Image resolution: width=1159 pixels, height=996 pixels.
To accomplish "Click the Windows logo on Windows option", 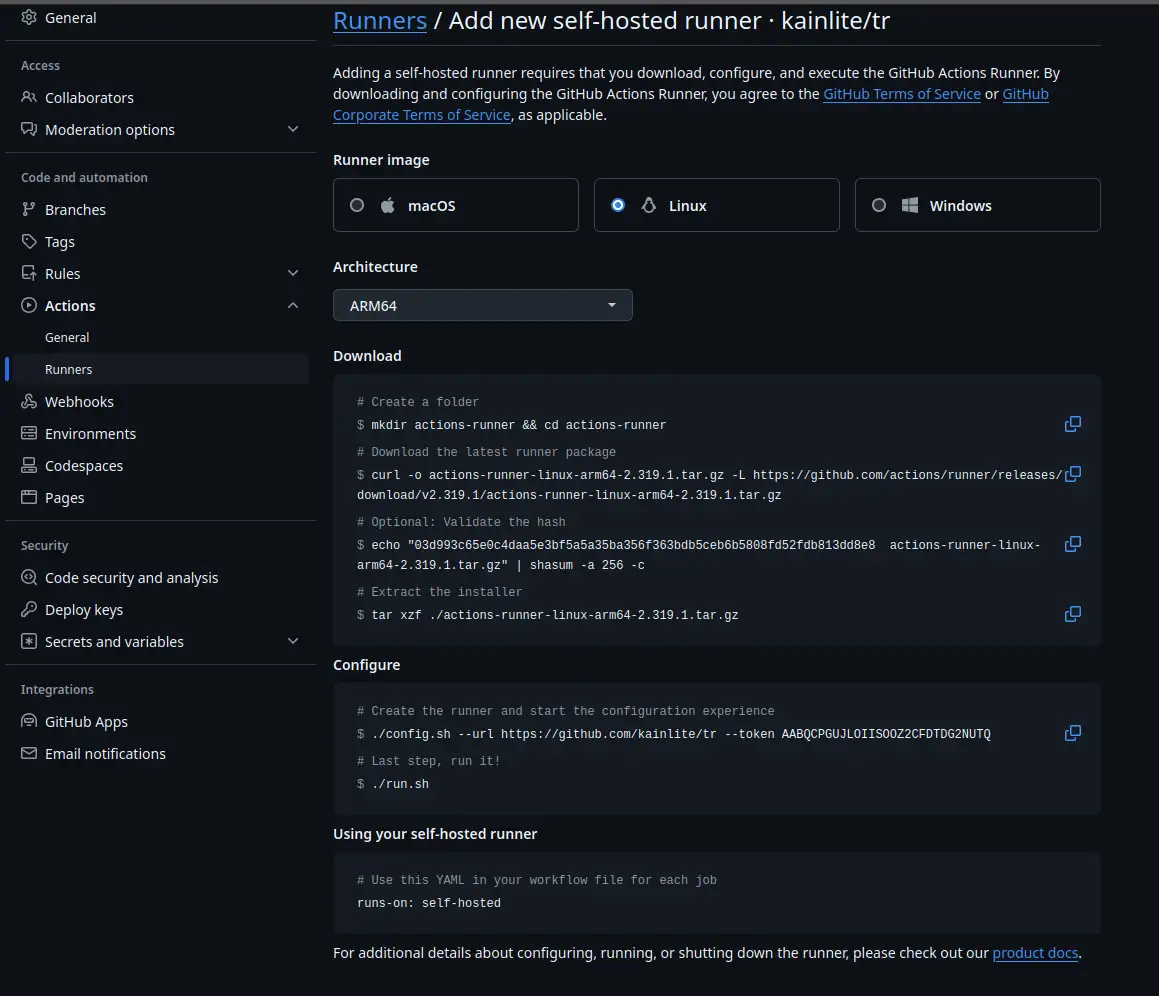I will [x=910, y=205].
